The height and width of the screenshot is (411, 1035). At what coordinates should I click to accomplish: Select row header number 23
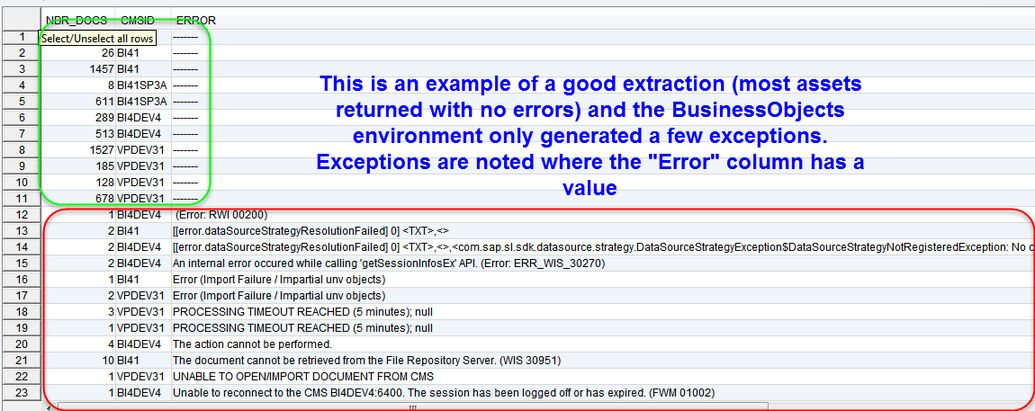point(20,393)
